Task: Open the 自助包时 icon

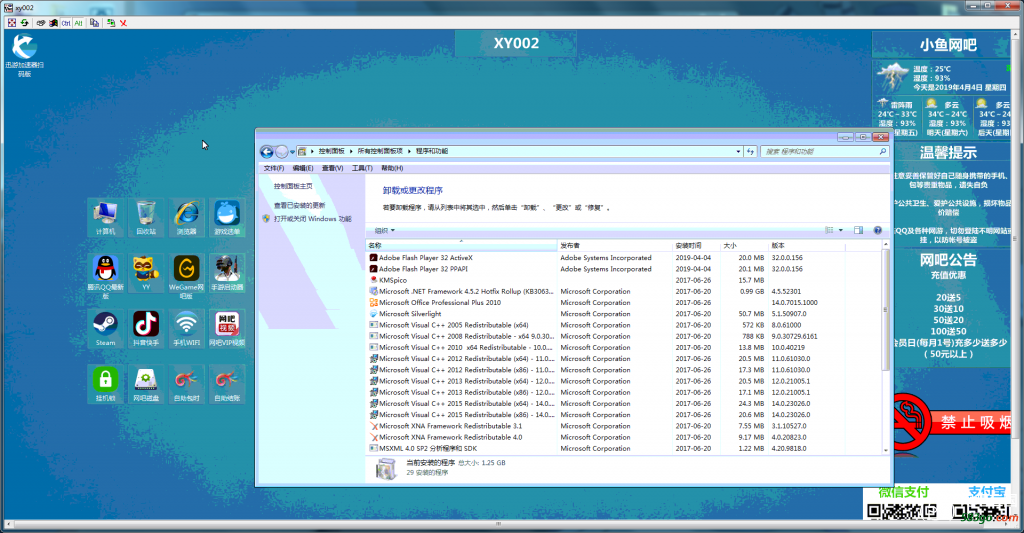Action: point(186,383)
